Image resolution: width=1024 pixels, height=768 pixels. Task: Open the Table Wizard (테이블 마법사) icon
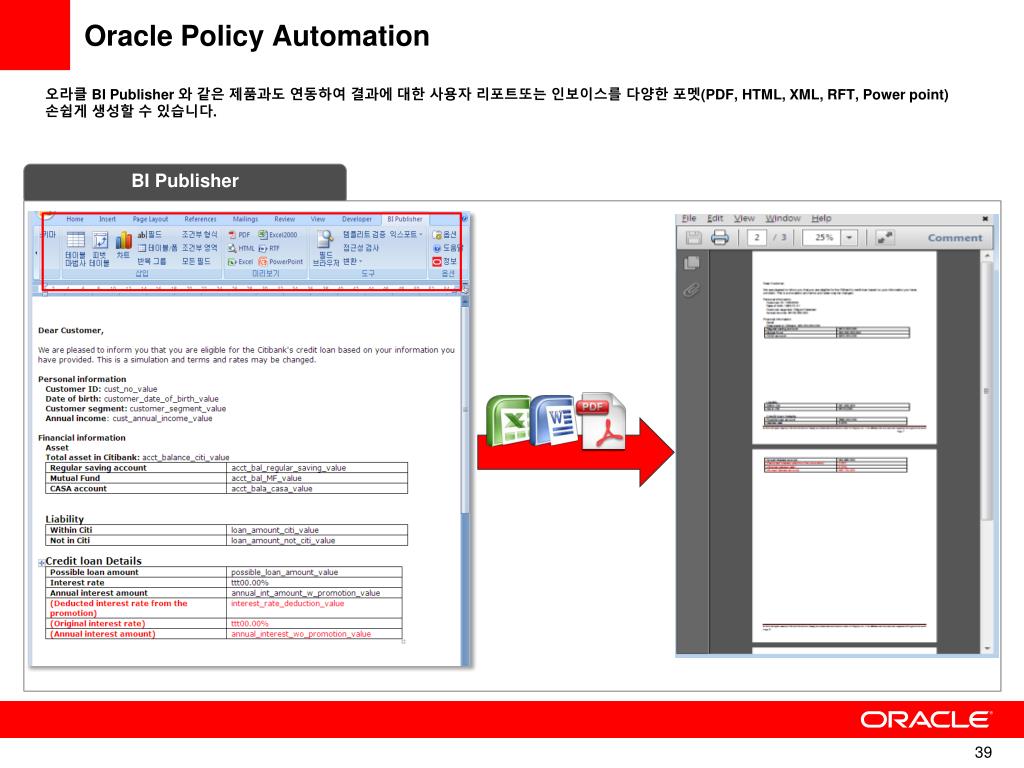click(75, 248)
